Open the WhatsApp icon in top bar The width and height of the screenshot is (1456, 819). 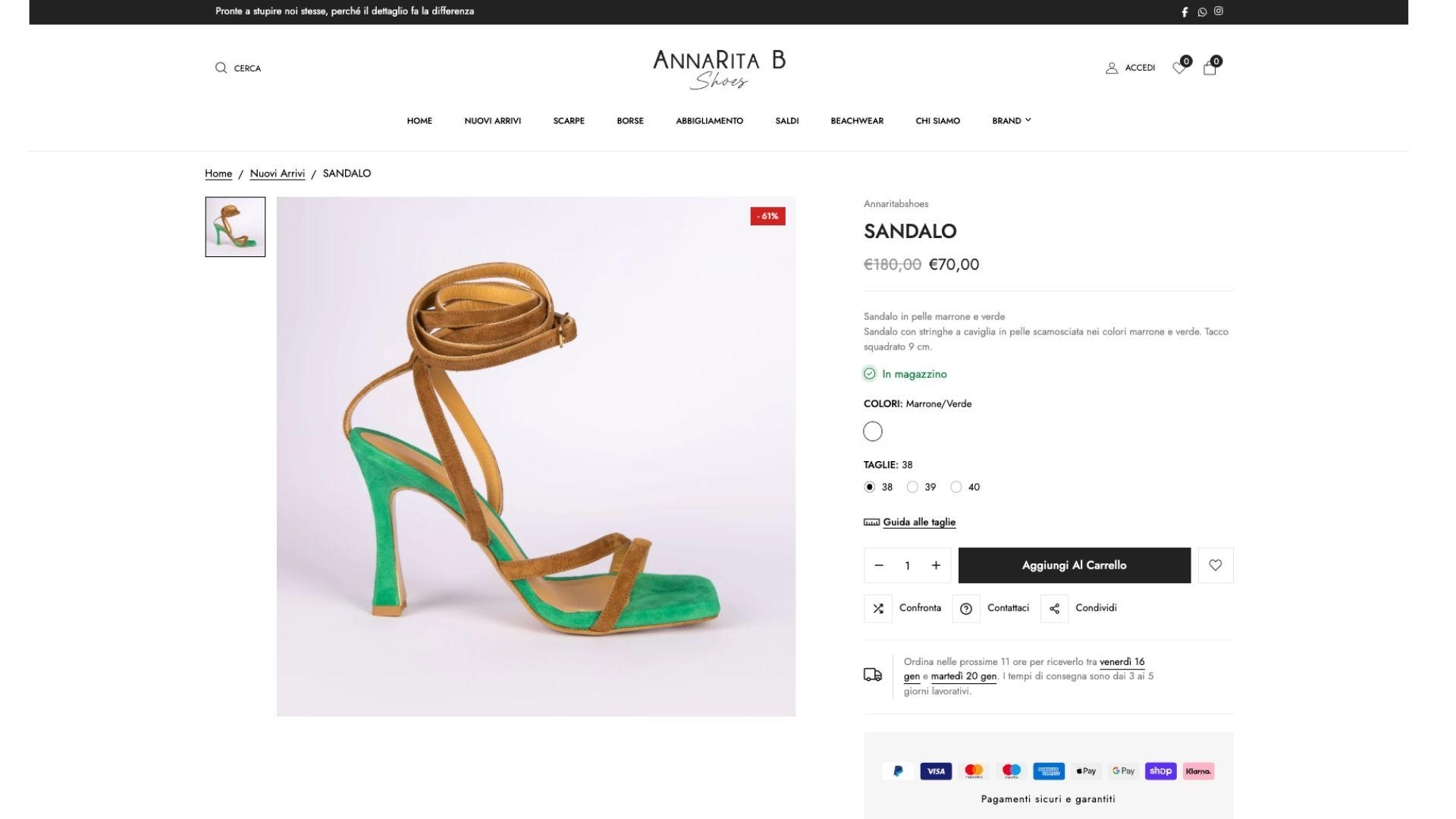[1202, 12]
